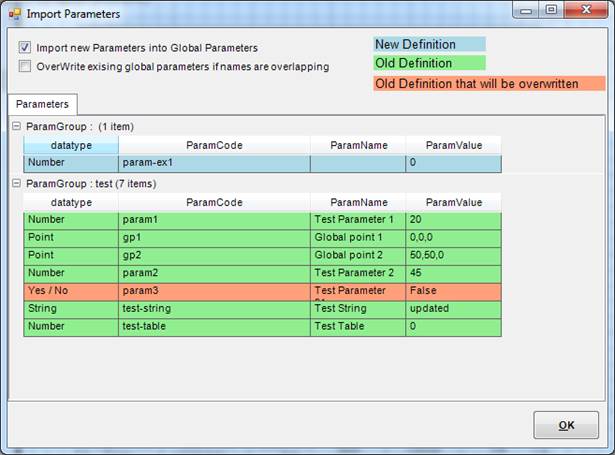Select the test-table row

point(214,327)
